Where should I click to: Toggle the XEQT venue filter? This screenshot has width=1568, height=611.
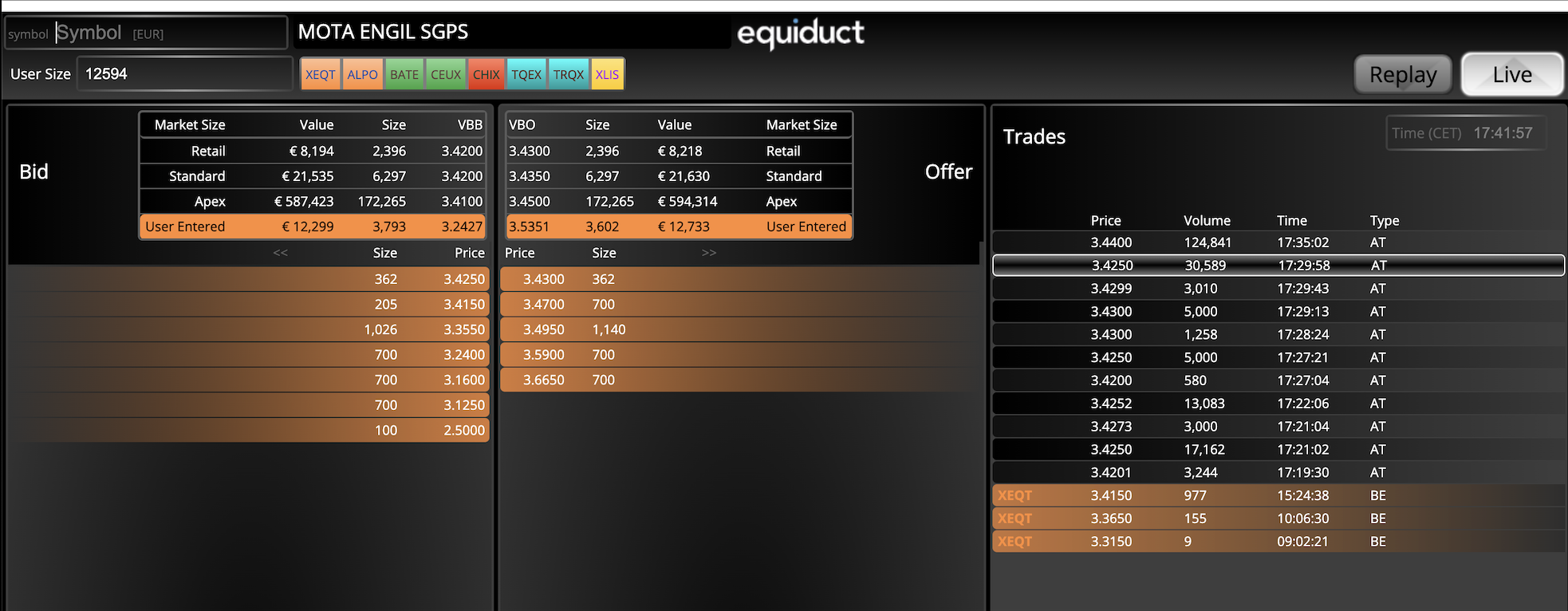coord(321,74)
